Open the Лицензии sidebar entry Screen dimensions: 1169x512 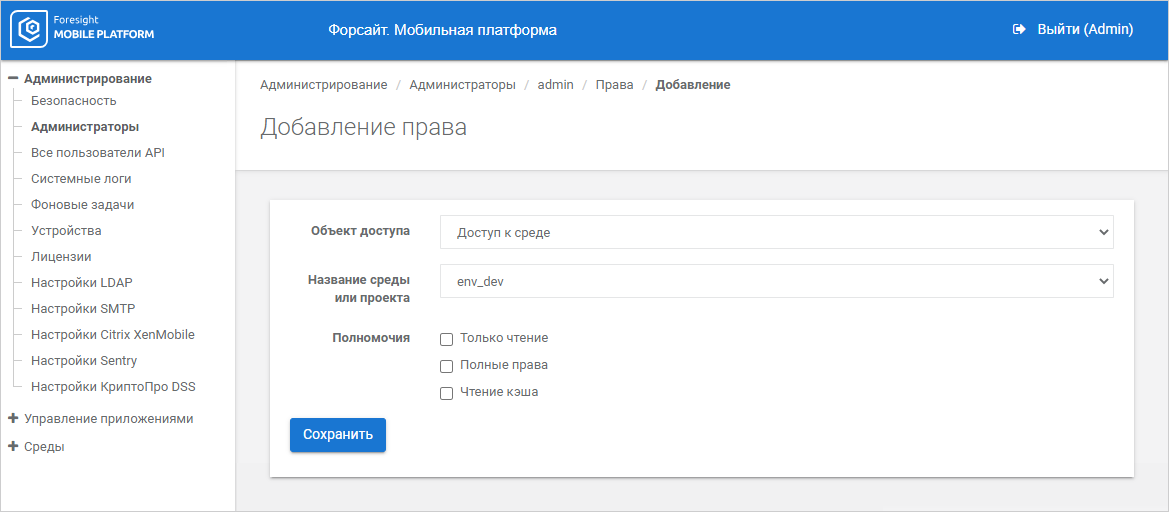point(61,257)
